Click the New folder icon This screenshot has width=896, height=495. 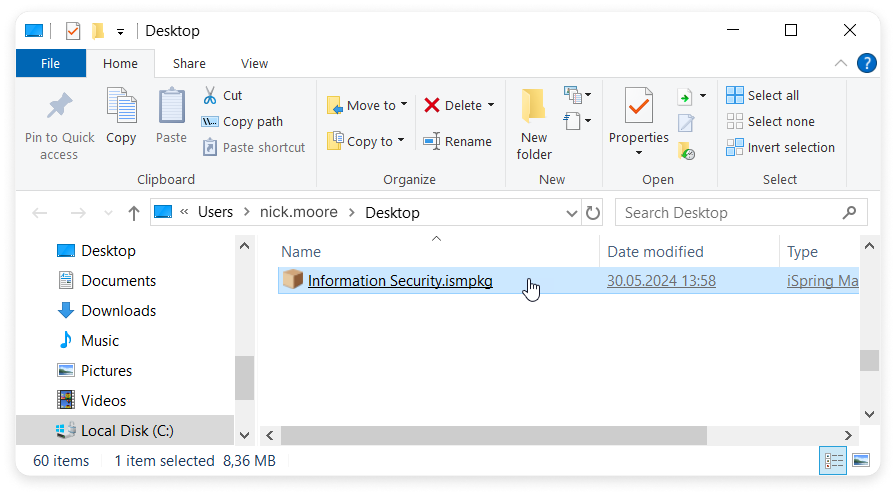[x=534, y=105]
